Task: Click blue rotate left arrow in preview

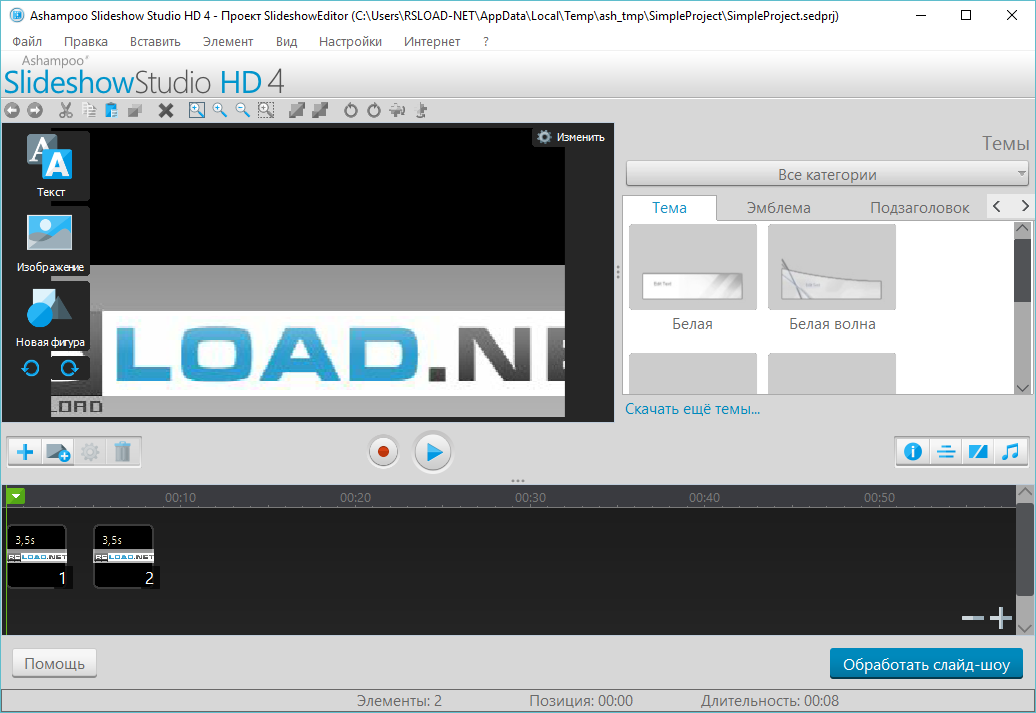Action: pos(30,368)
